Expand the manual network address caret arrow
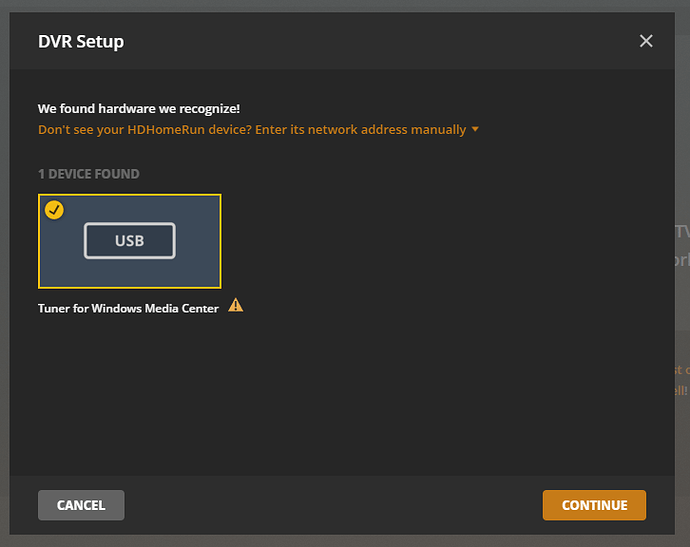 pos(476,129)
